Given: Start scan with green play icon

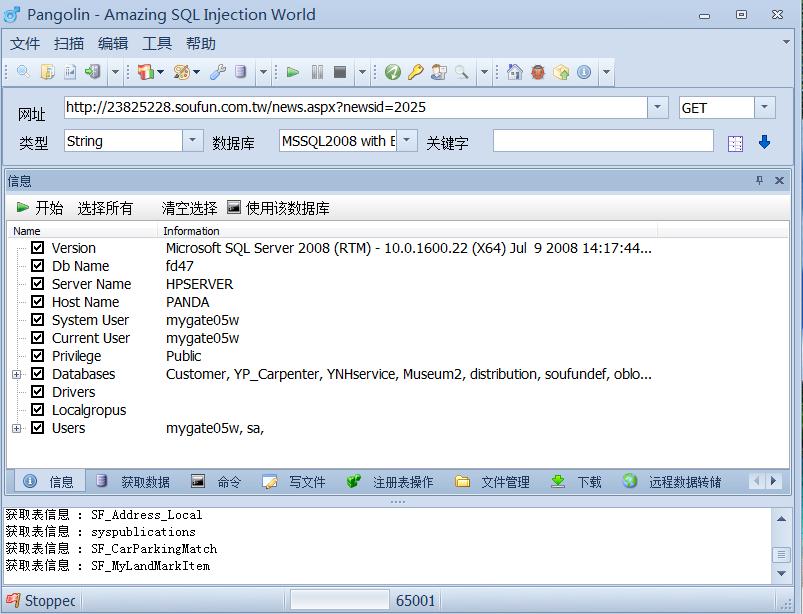Looking at the screenshot, I should (x=293, y=72).
